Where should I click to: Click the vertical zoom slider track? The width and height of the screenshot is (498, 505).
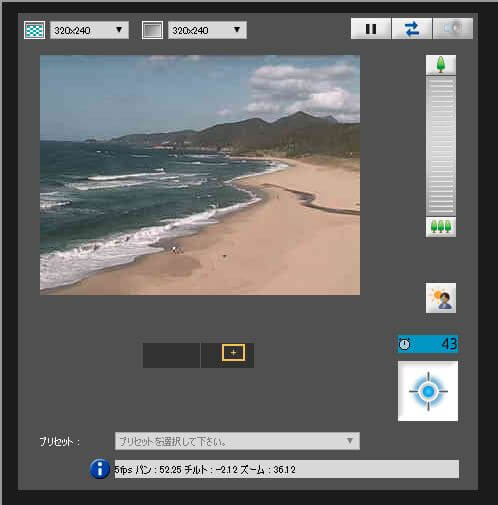tap(441, 146)
